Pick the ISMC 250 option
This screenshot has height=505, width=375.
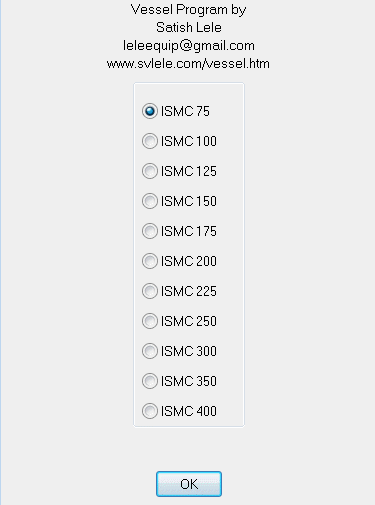179,321
